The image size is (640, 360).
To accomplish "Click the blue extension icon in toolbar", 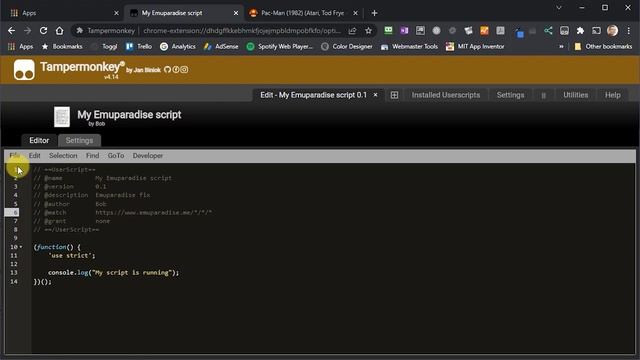I will tap(519, 33).
